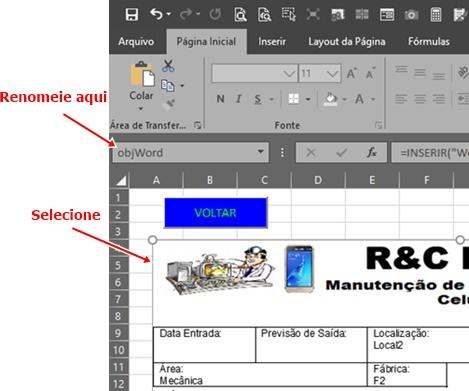This screenshot has height=391, width=469.
Task: Align text left
Action: 401,99
